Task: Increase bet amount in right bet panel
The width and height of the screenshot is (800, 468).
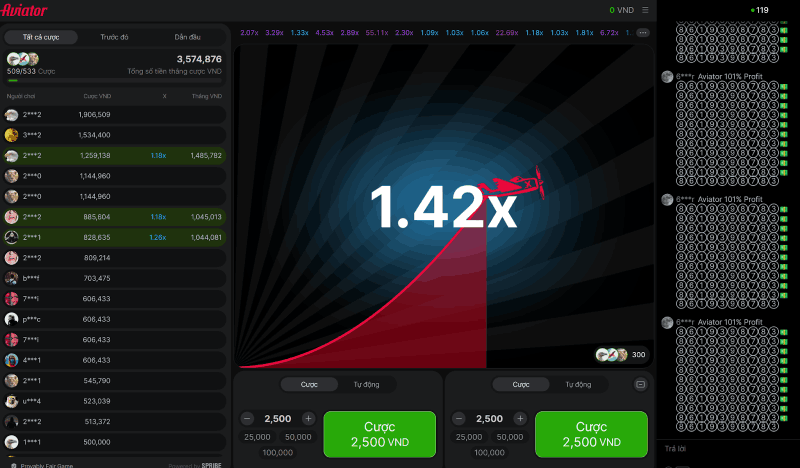Action: click(520, 418)
